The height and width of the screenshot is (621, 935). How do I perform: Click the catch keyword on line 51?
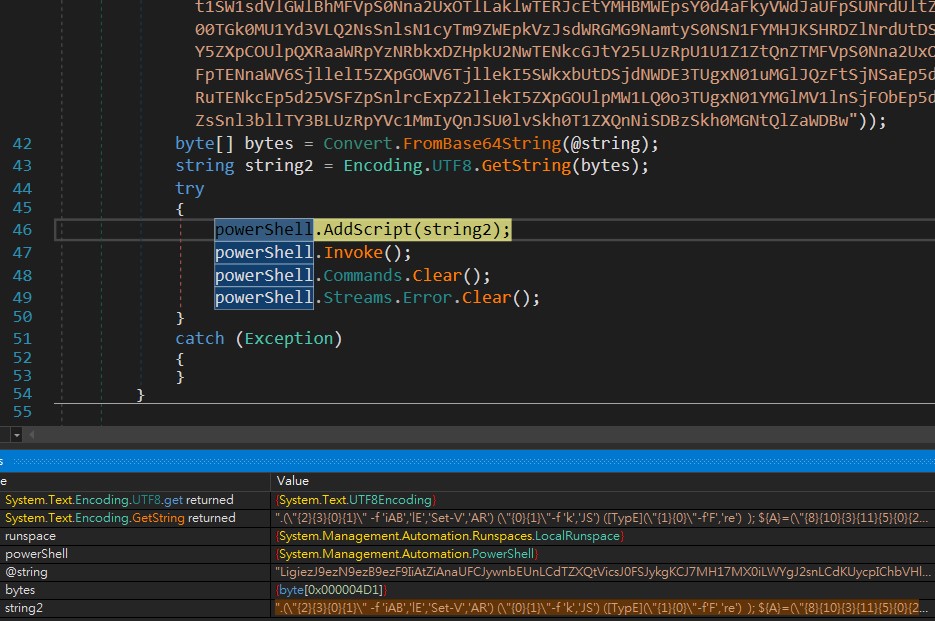tap(200, 339)
